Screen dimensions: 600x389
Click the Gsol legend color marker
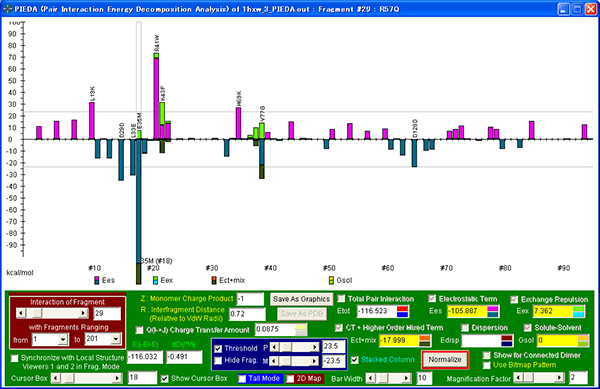[331, 280]
